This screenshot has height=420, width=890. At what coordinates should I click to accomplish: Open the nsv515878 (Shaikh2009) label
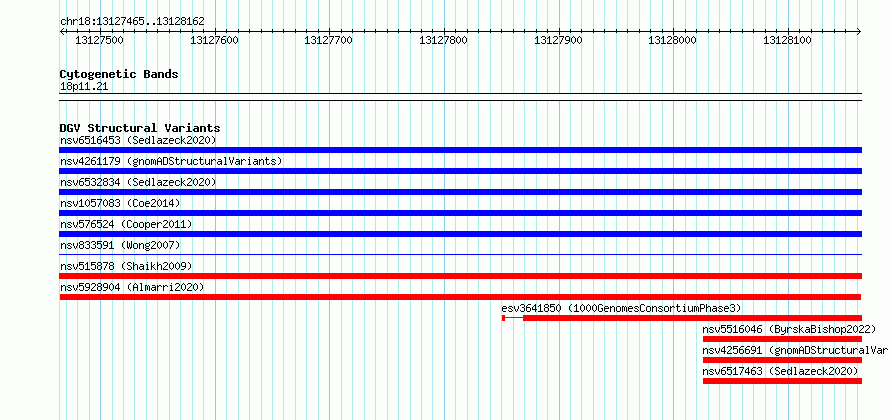126,266
